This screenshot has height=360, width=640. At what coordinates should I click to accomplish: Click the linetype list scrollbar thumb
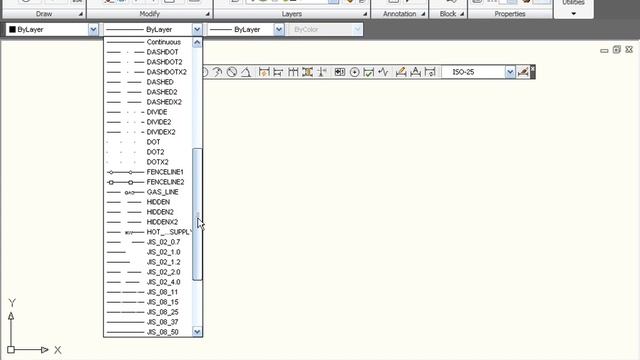pos(197,214)
